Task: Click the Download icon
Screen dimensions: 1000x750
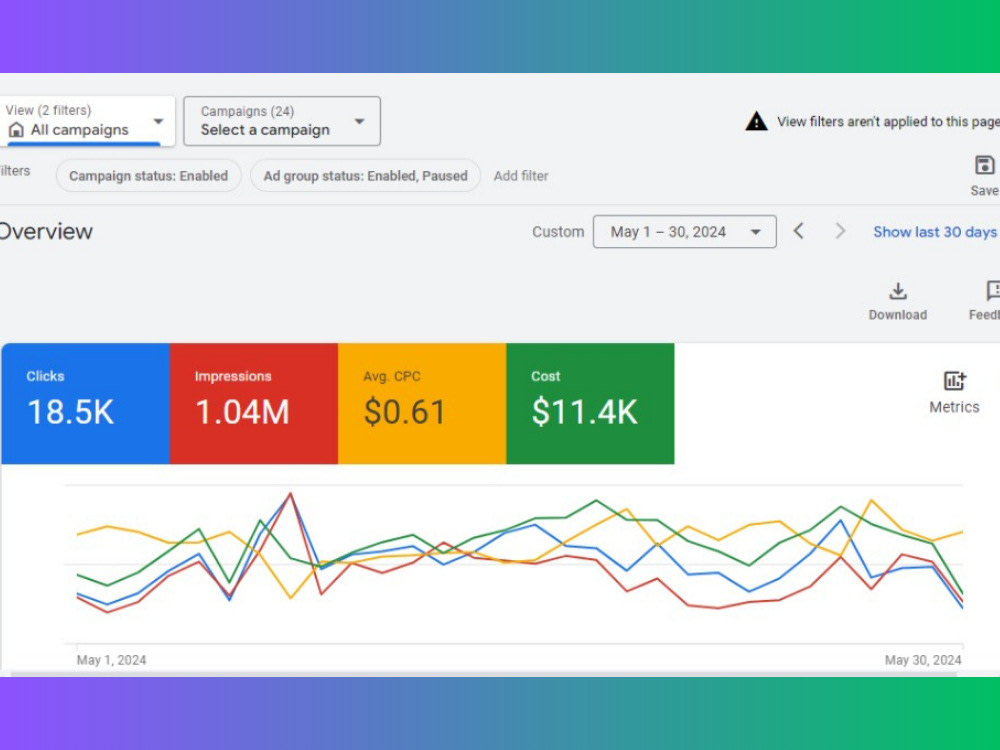Action: pos(898,291)
